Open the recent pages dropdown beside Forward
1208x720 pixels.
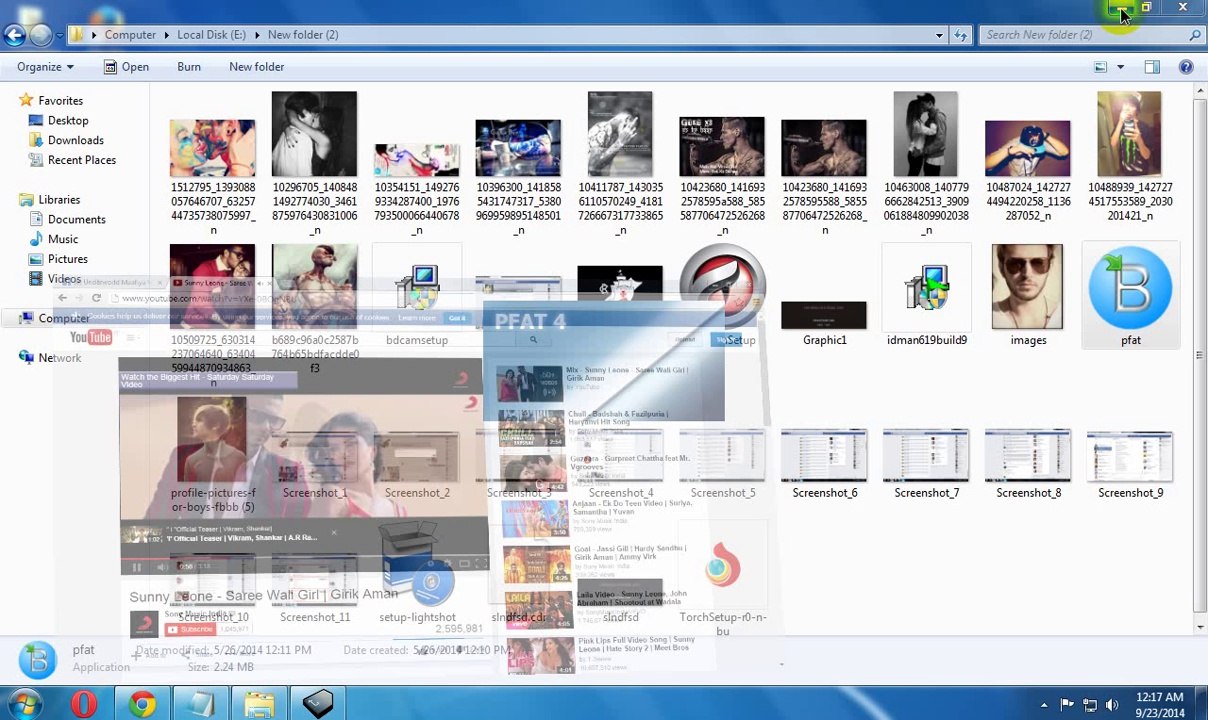pos(59,35)
